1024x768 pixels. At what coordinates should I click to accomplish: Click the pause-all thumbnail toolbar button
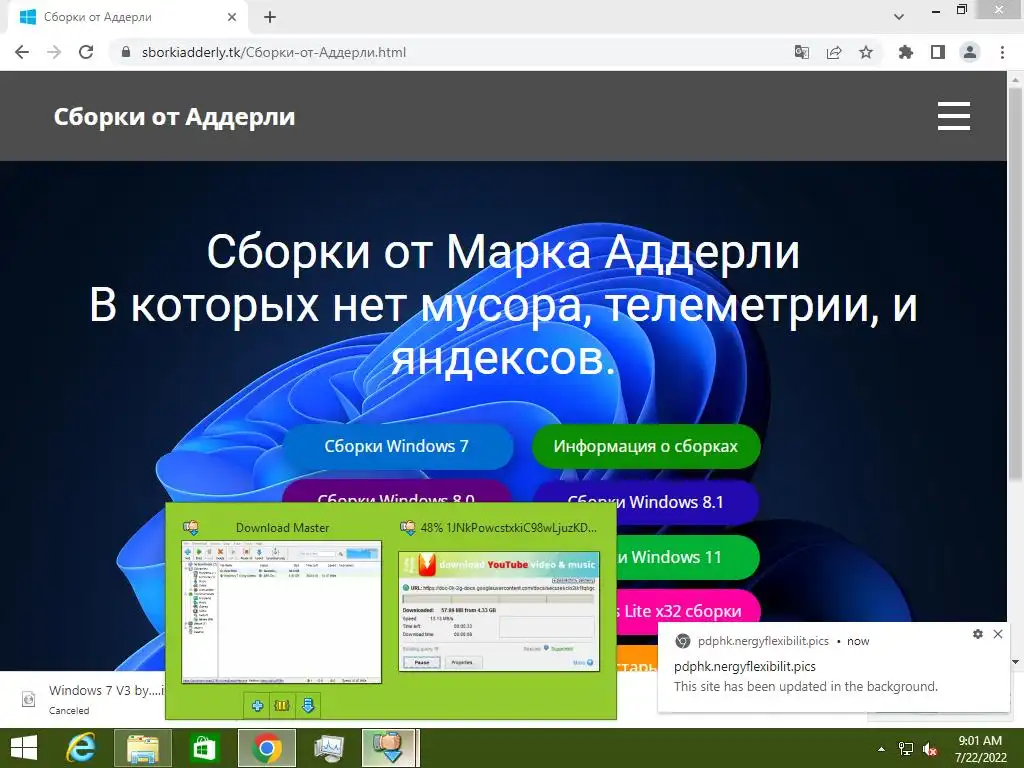[x=282, y=705]
